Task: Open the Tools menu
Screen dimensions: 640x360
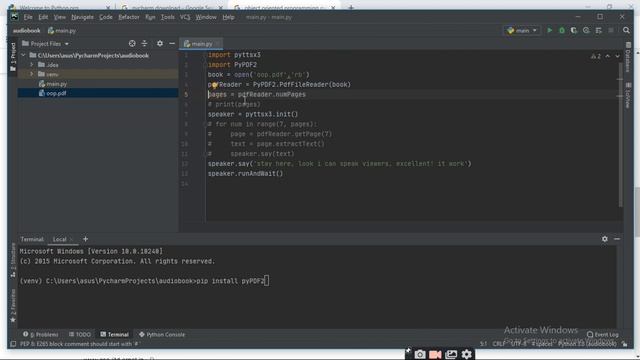Action: click(x=167, y=17)
